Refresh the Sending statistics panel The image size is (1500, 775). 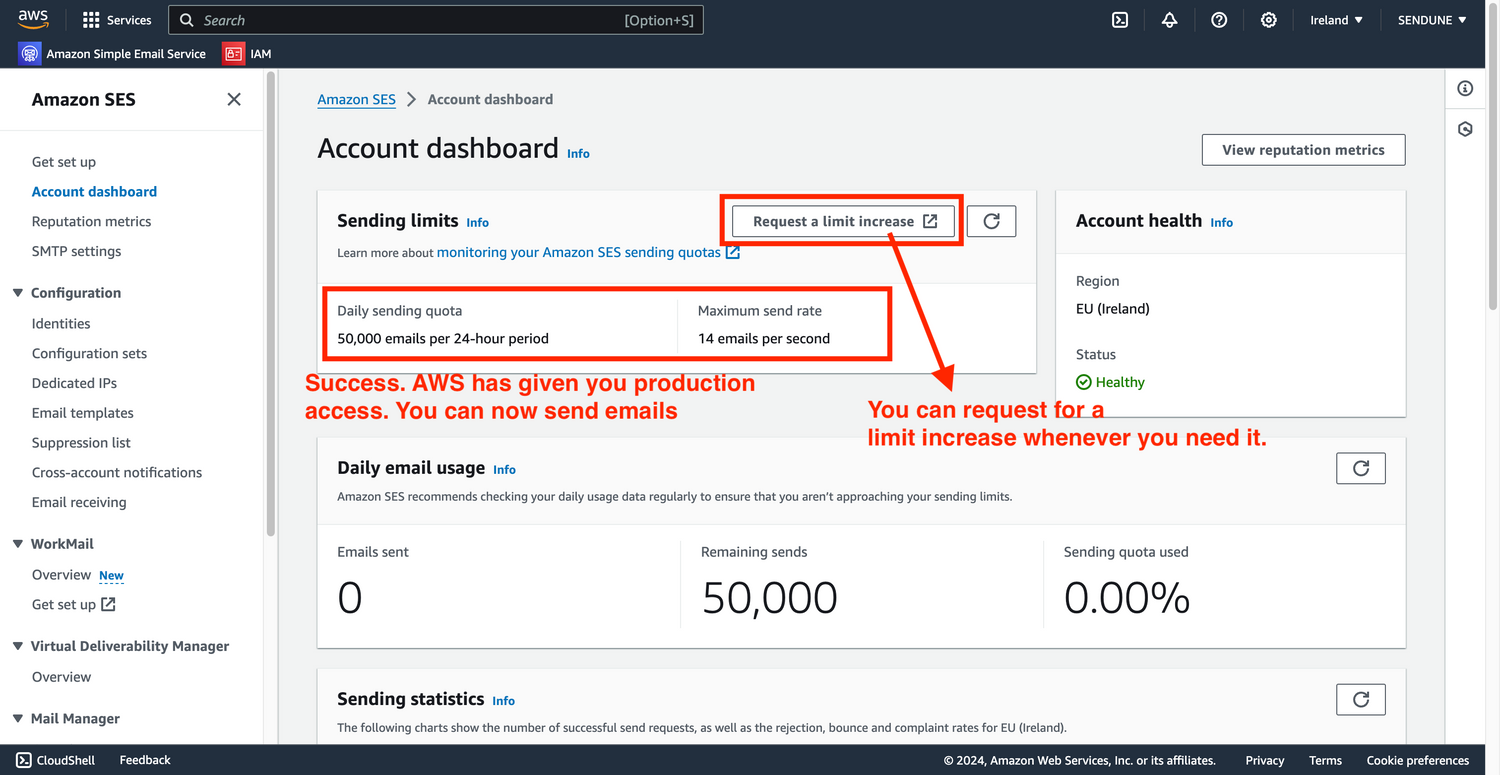coord(1360,700)
